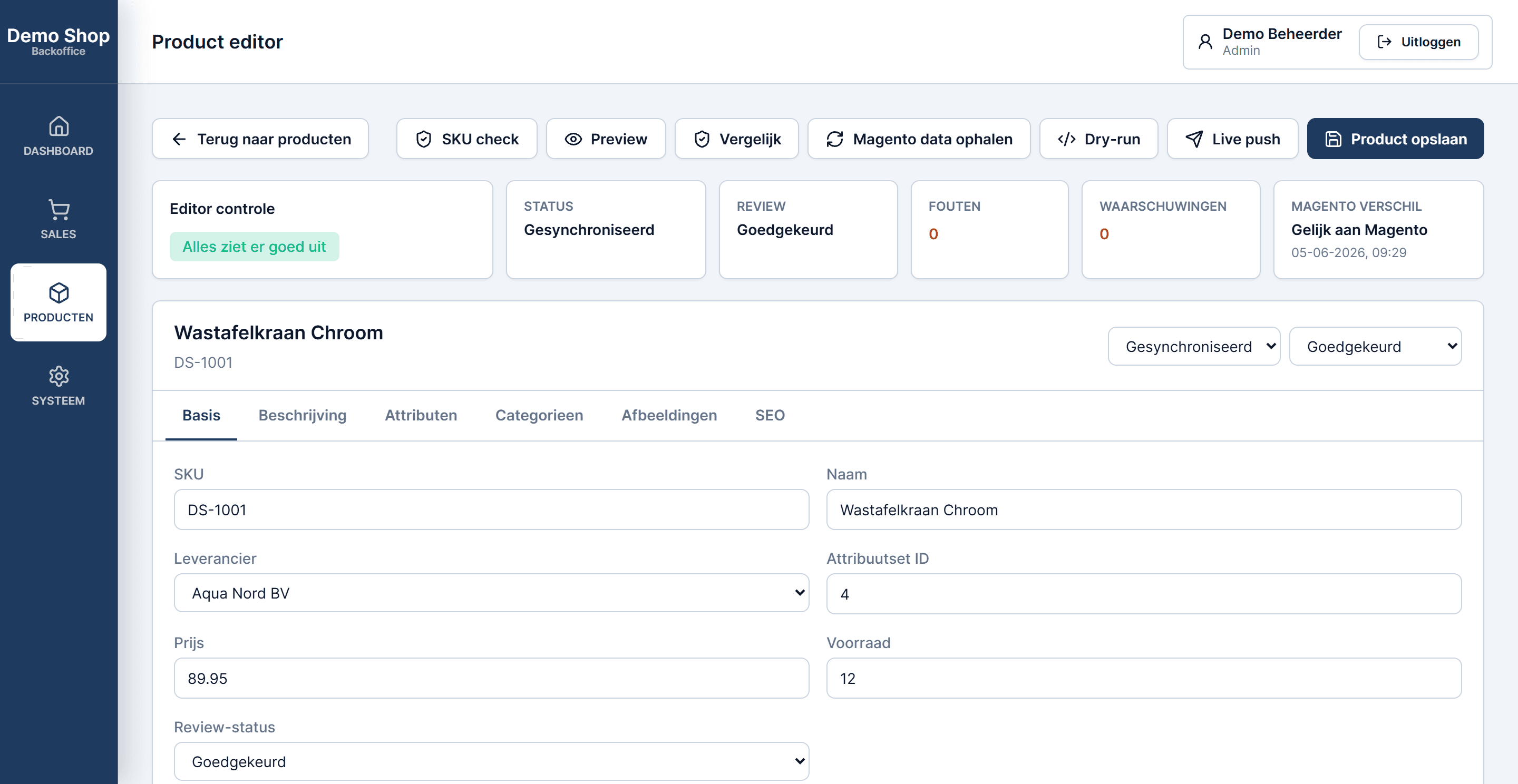Screen dimensions: 1518x784
Task: Click the Editor controle heading
Action: click(222, 209)
